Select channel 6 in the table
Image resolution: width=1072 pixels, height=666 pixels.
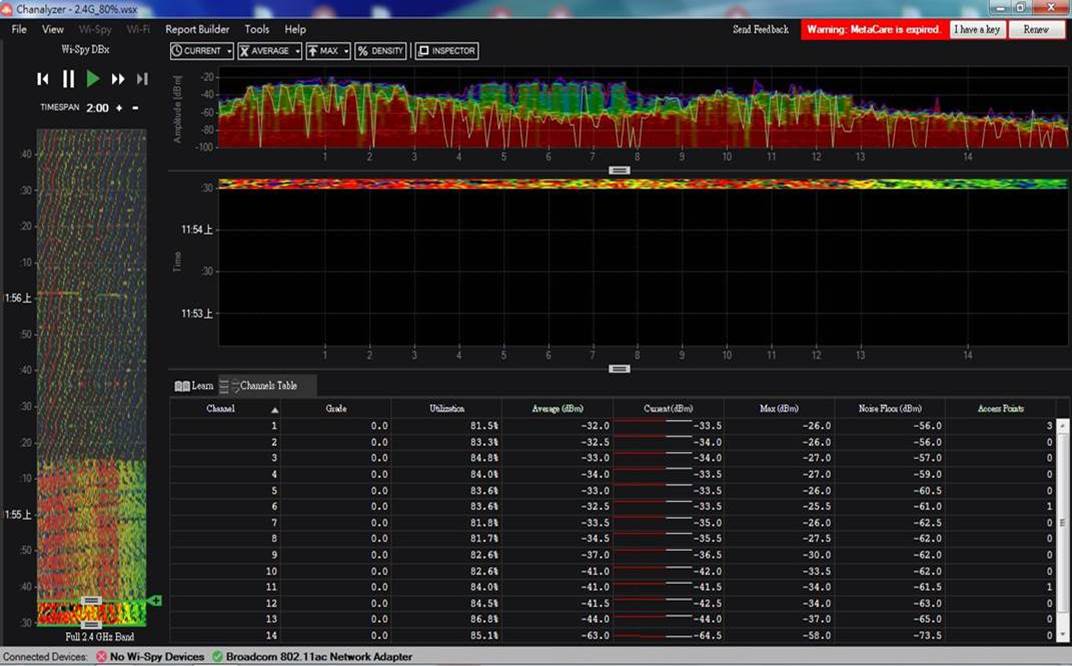pos(274,507)
